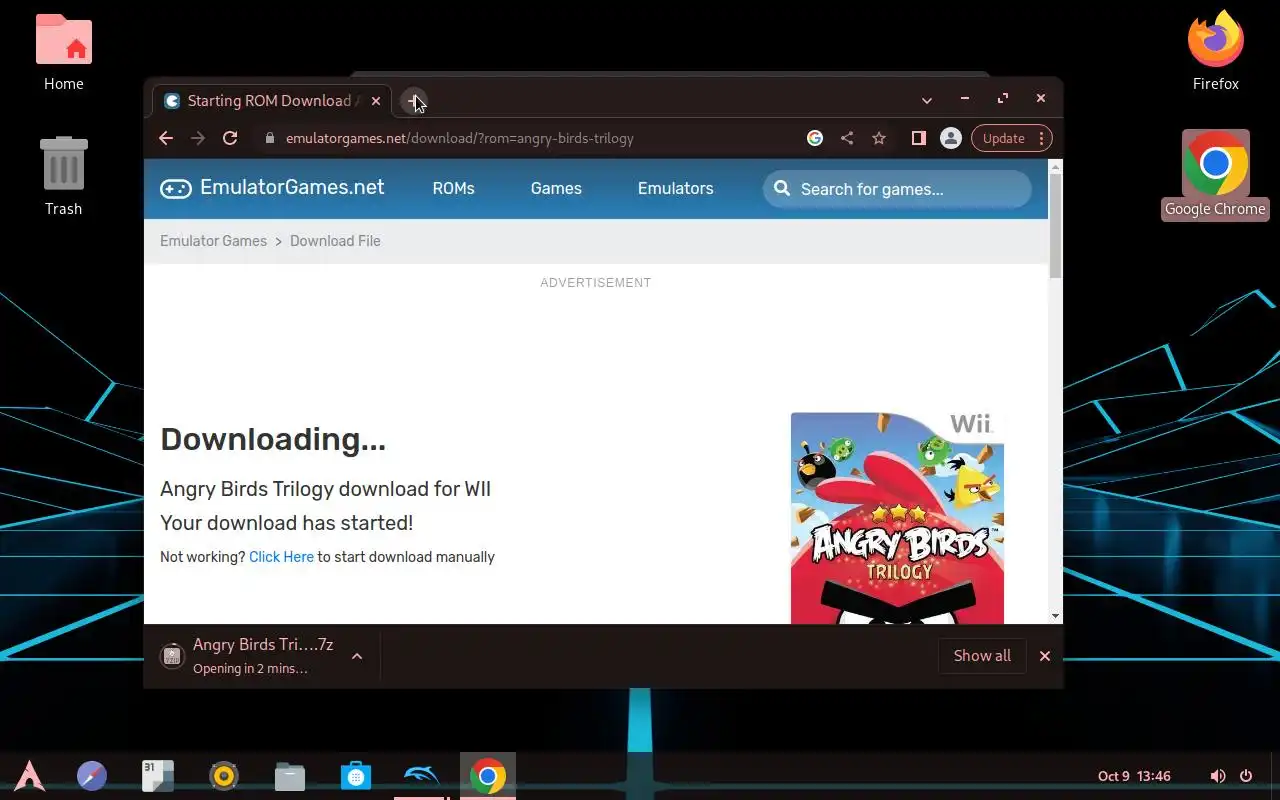Image resolution: width=1280 pixels, height=800 pixels.
Task: Go to Emulator Games breadcrumb
Action: point(213,241)
